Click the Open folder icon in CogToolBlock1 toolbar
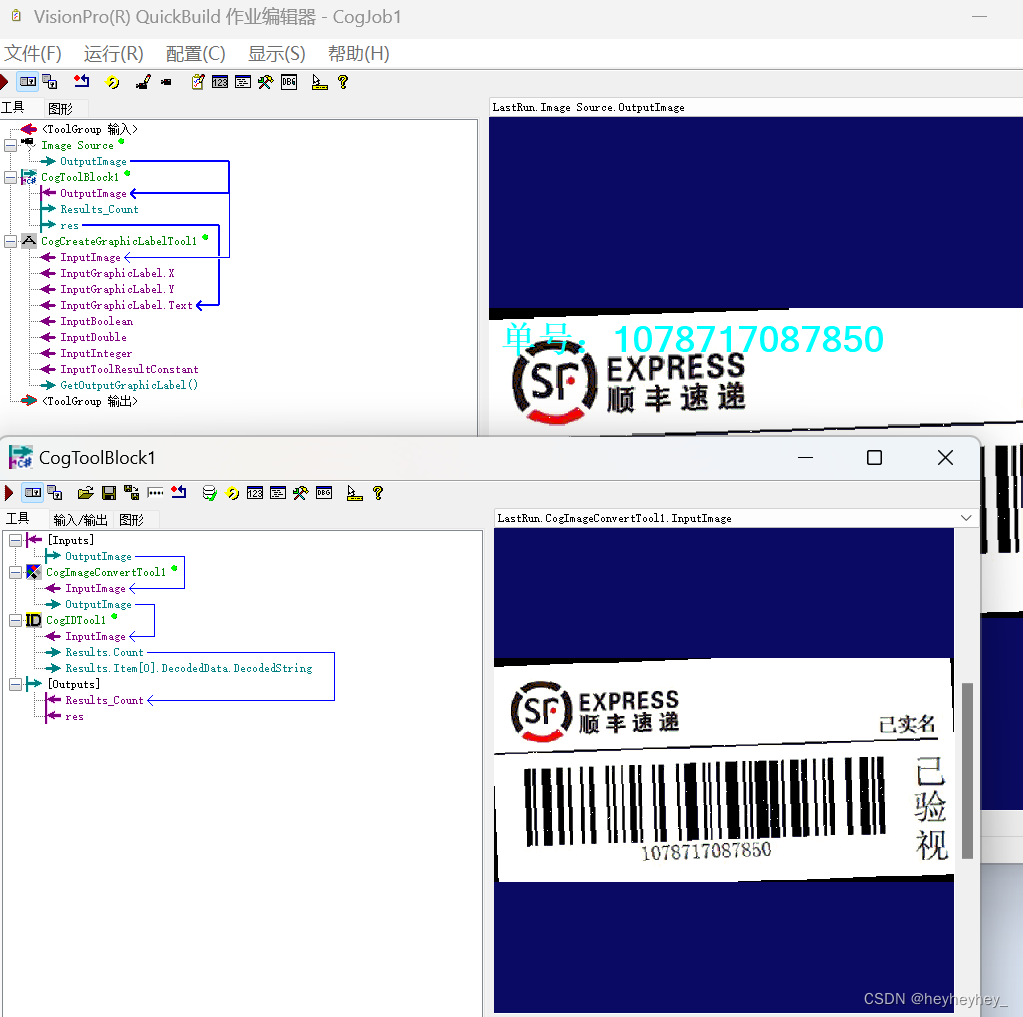1023x1017 pixels. (86, 493)
